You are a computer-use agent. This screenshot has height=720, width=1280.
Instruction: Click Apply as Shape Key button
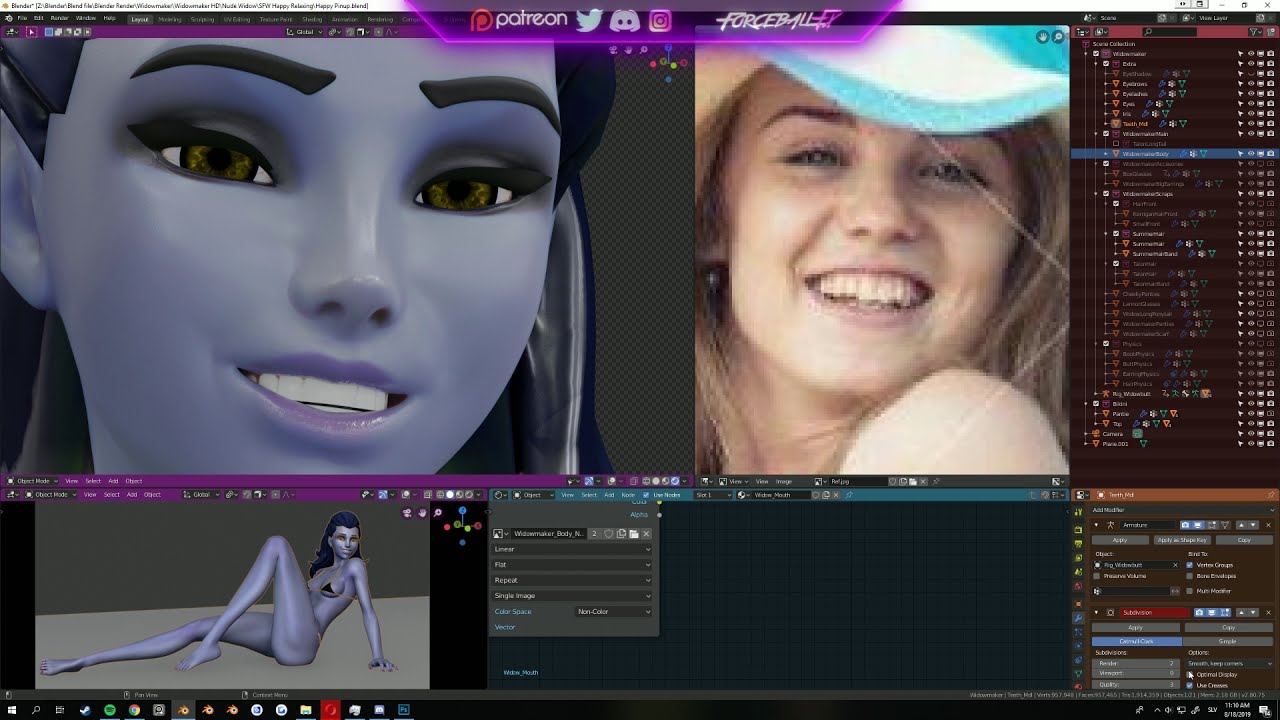tap(1182, 540)
